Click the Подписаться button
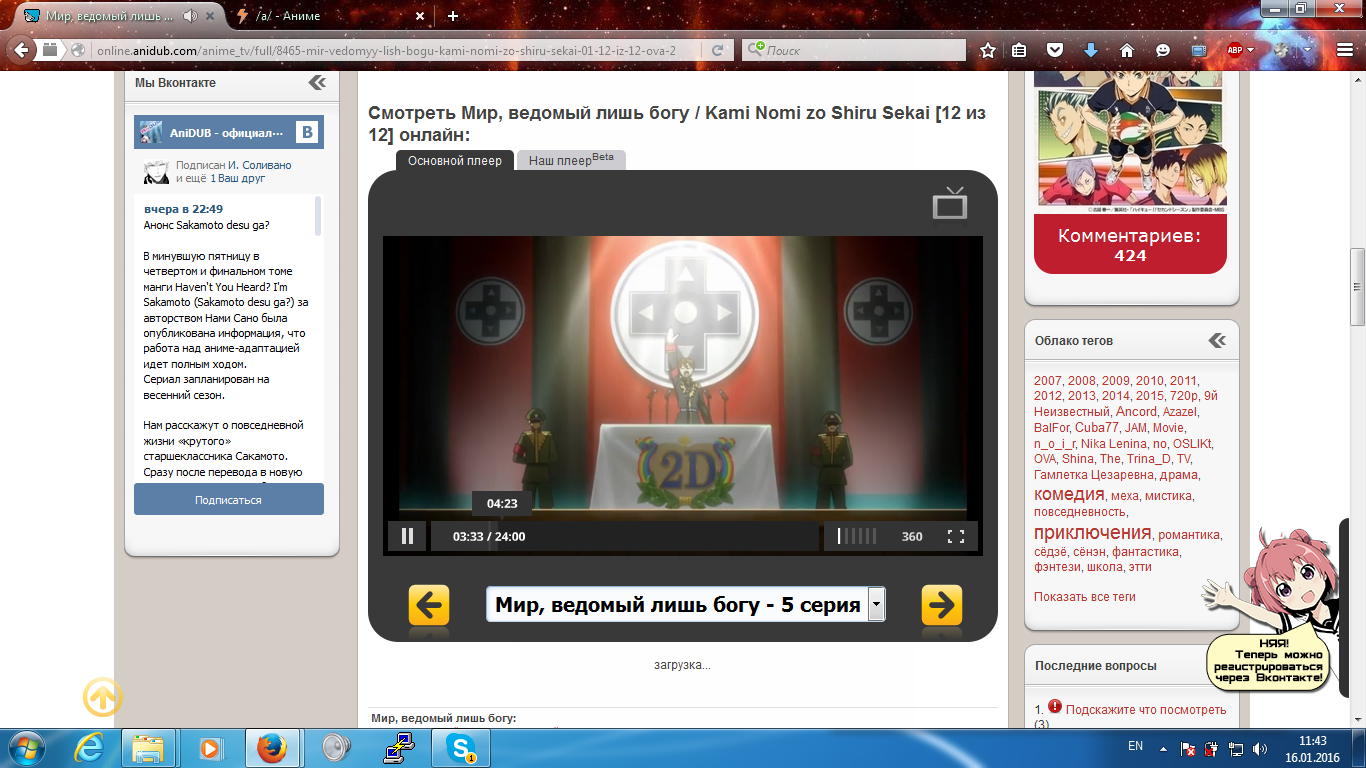The height and width of the screenshot is (768, 1366). tap(229, 499)
